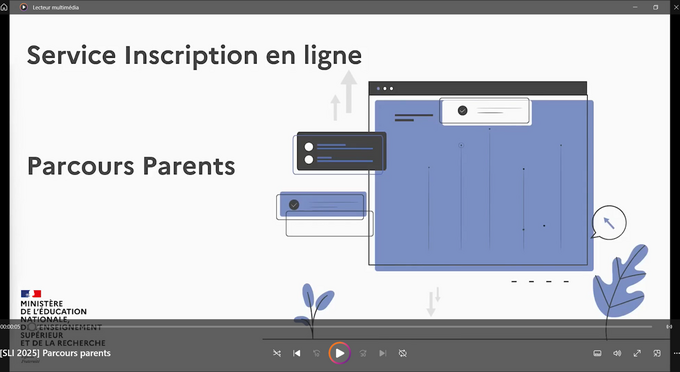Minimize the Lecteur multimédia window
The width and height of the screenshot is (680, 372).
coord(635,7)
